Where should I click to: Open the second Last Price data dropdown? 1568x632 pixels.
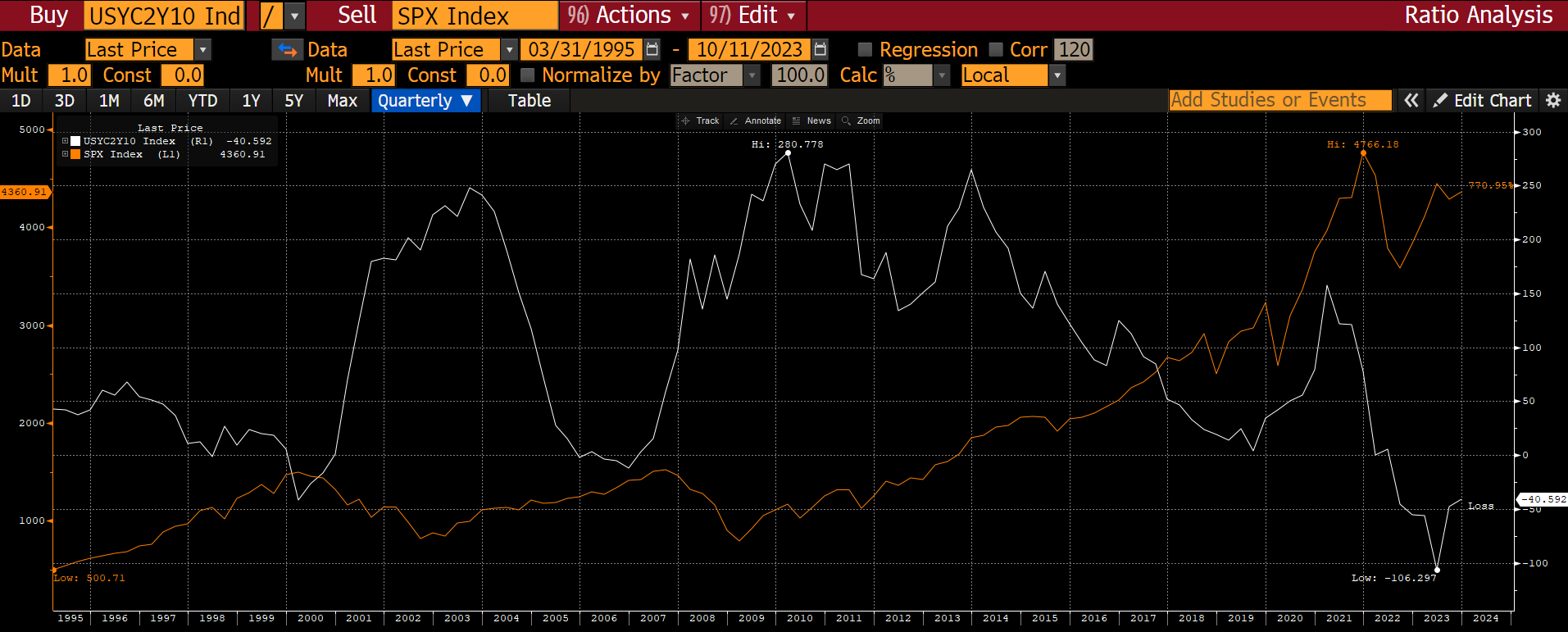coord(509,50)
